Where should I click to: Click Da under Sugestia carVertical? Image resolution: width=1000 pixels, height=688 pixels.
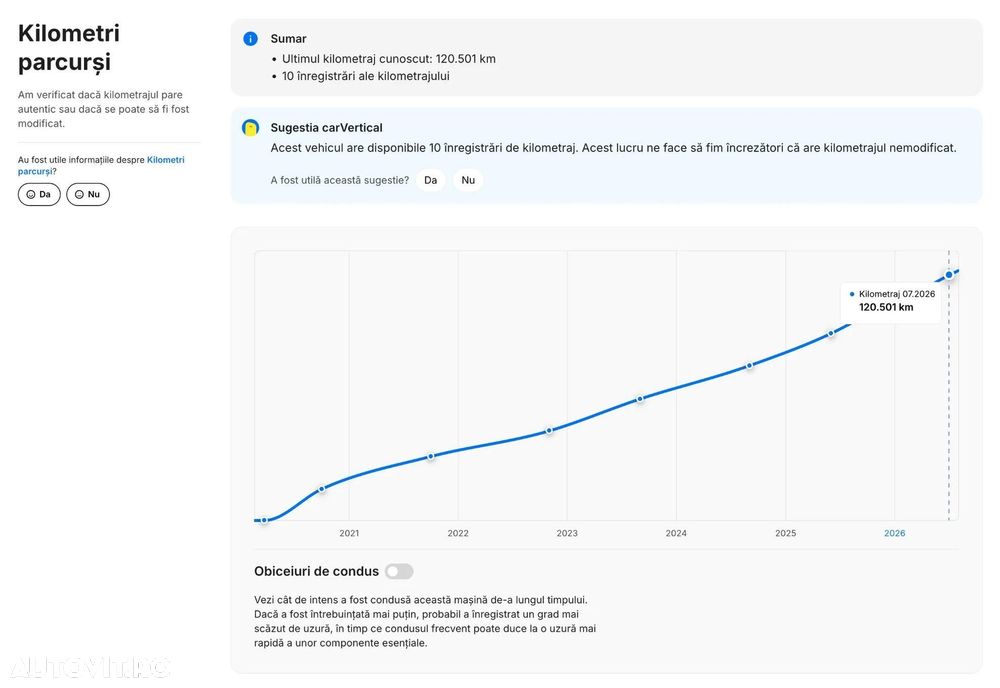(430, 180)
